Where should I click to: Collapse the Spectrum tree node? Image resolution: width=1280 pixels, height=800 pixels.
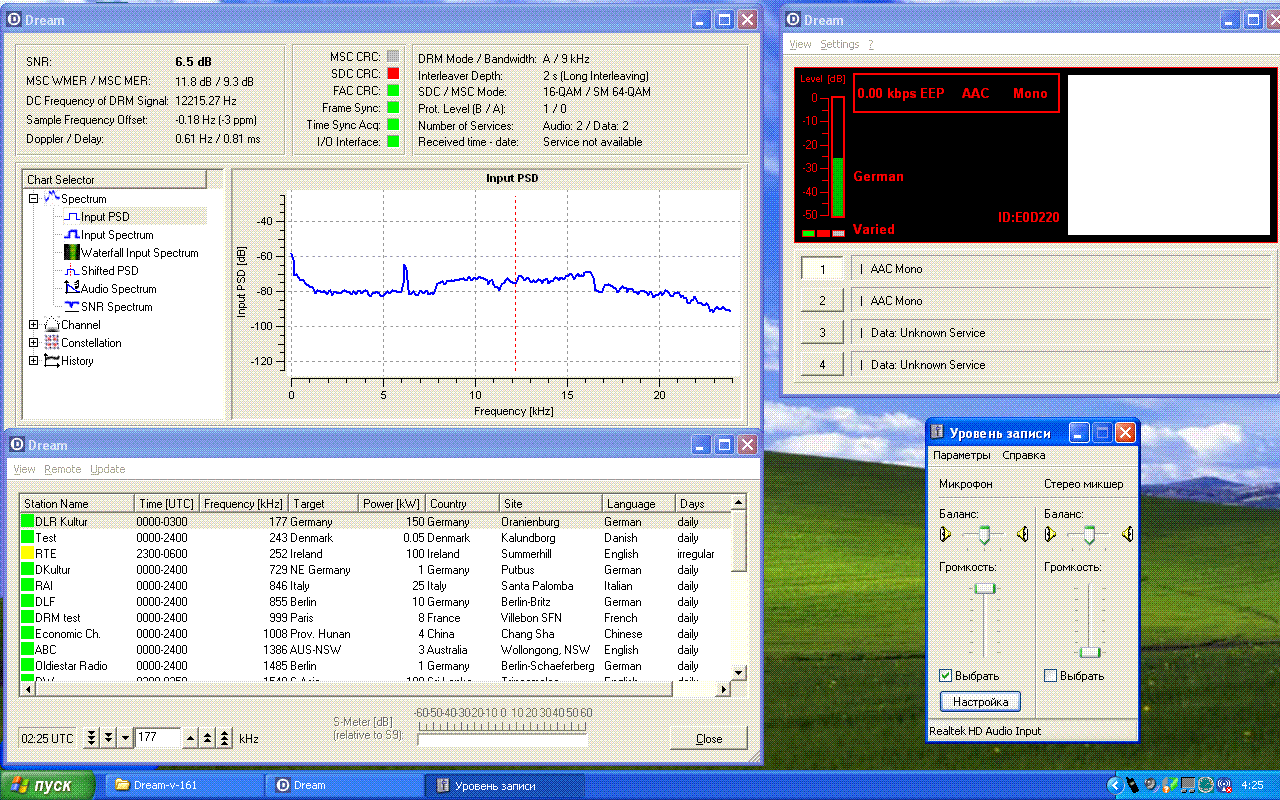pyautogui.click(x=33, y=199)
